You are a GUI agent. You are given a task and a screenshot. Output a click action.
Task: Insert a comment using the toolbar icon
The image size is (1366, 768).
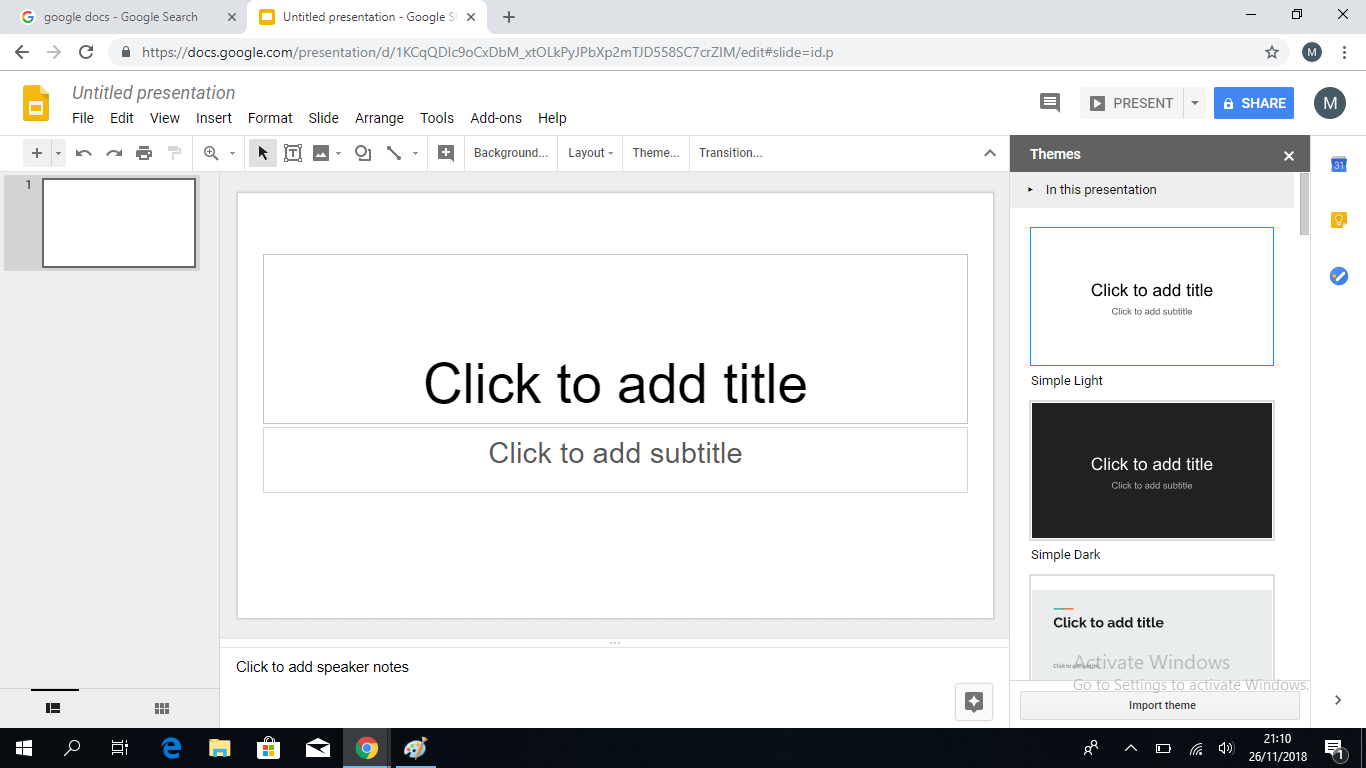click(x=445, y=153)
